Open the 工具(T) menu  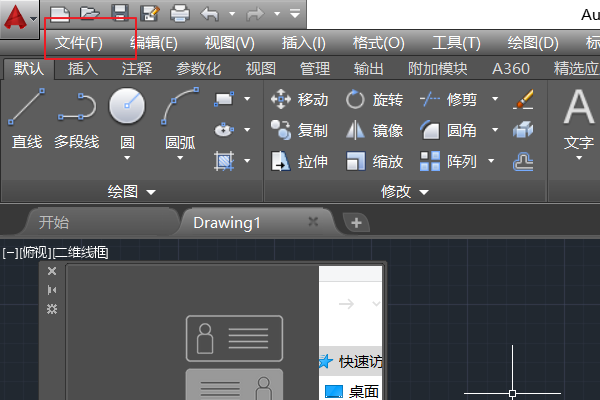[456, 42]
